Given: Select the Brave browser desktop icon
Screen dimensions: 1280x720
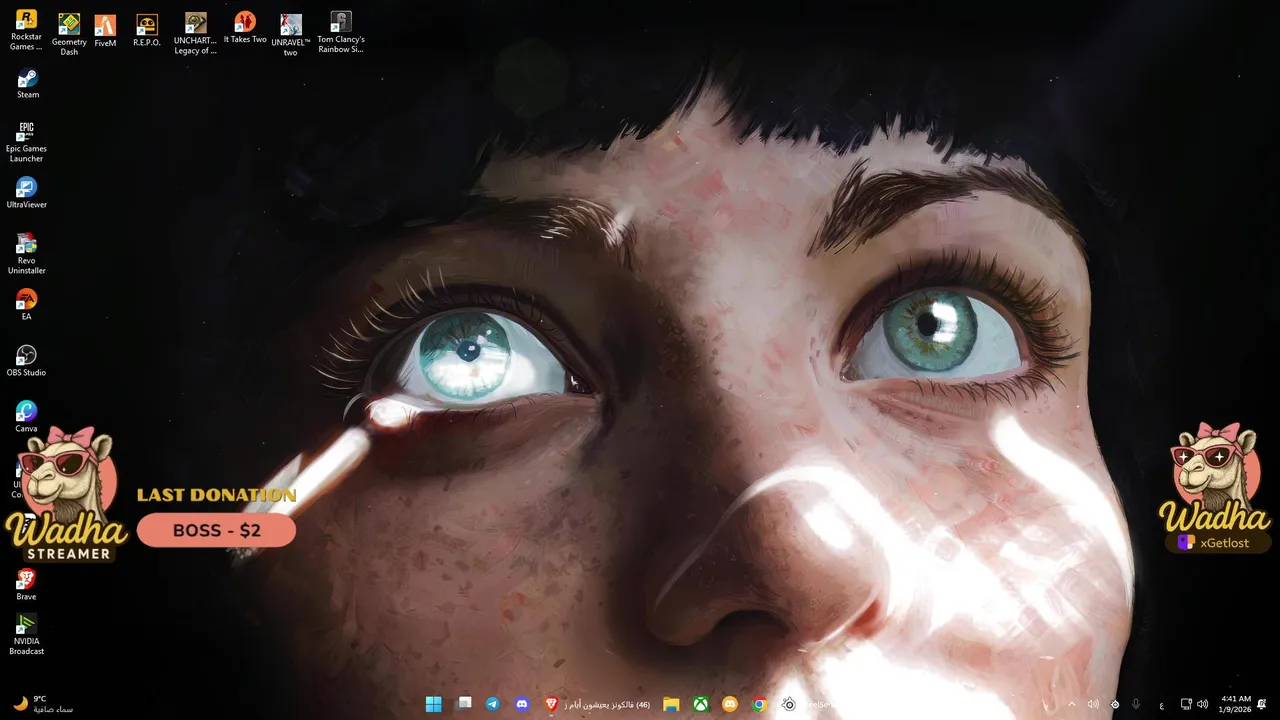Looking at the screenshot, I should [26, 585].
